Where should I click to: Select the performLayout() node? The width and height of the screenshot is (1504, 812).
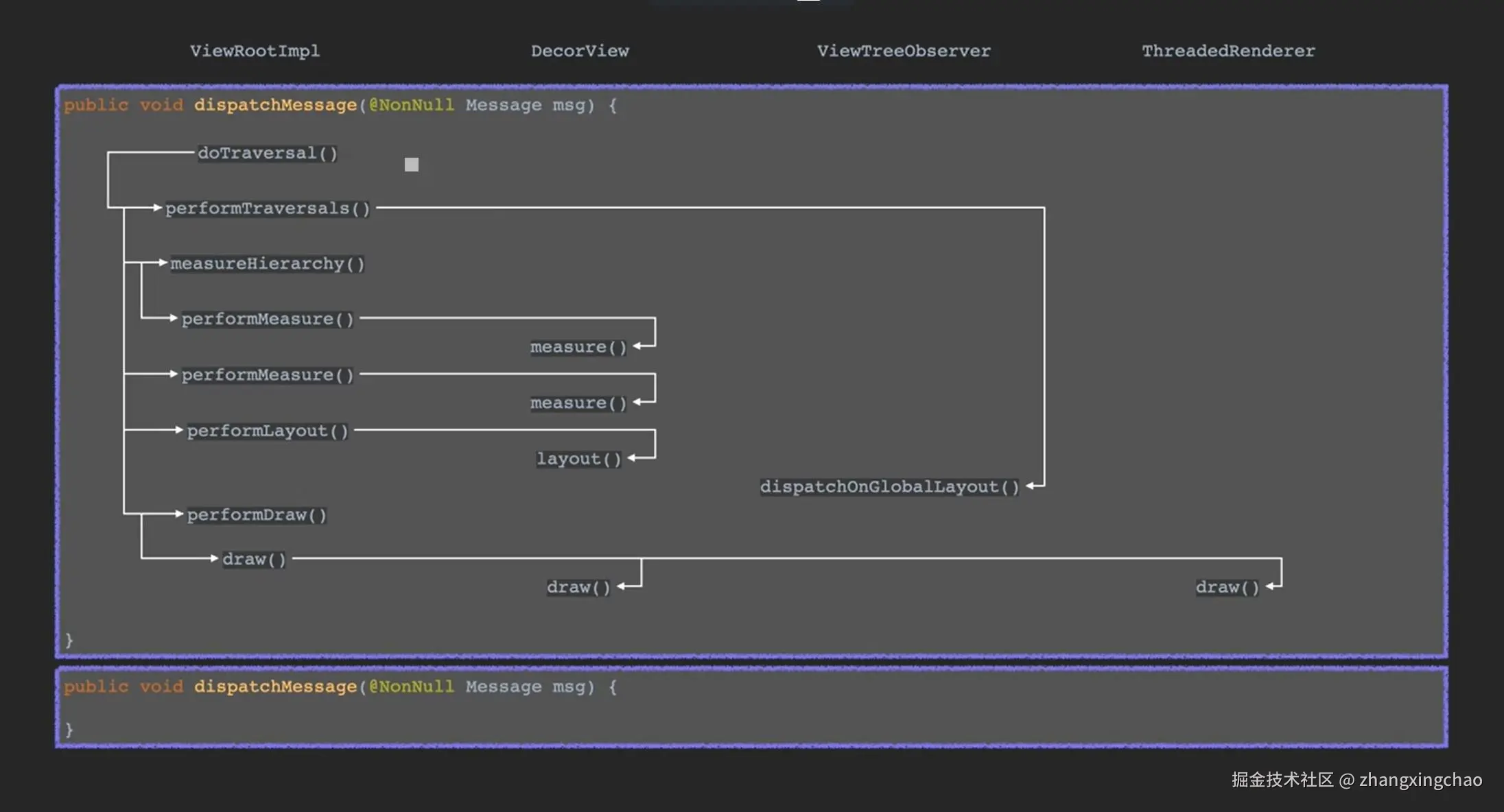coord(267,431)
